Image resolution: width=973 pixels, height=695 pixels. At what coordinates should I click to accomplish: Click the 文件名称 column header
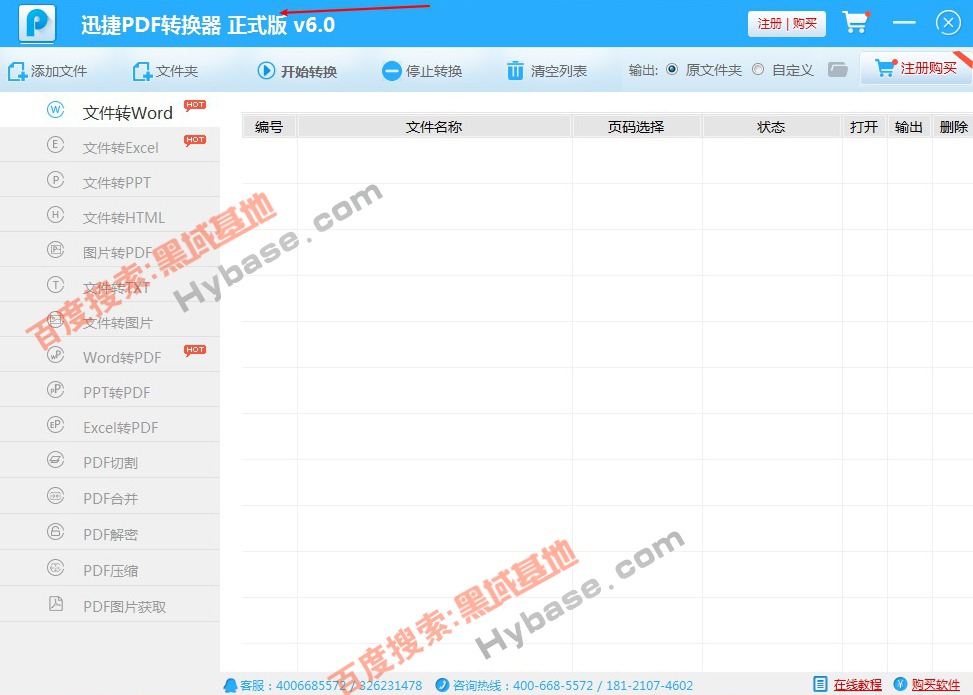tap(434, 127)
